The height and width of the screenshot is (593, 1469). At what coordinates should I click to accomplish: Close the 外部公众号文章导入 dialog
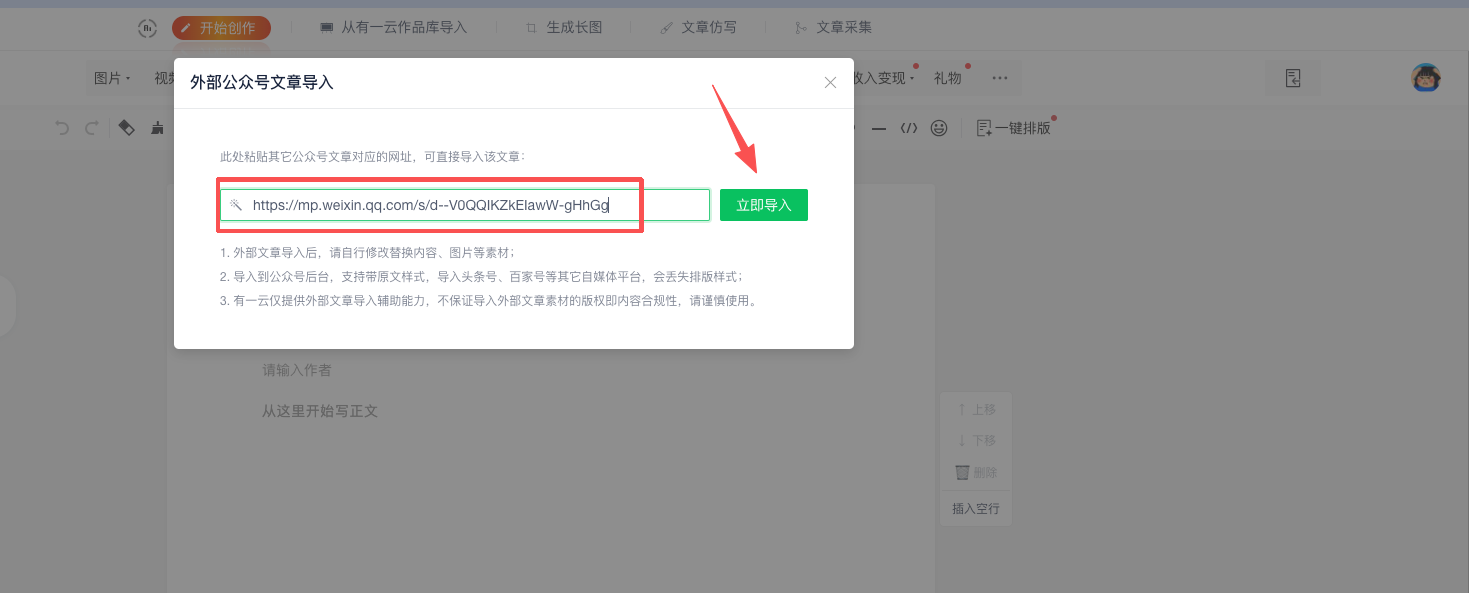[x=830, y=83]
